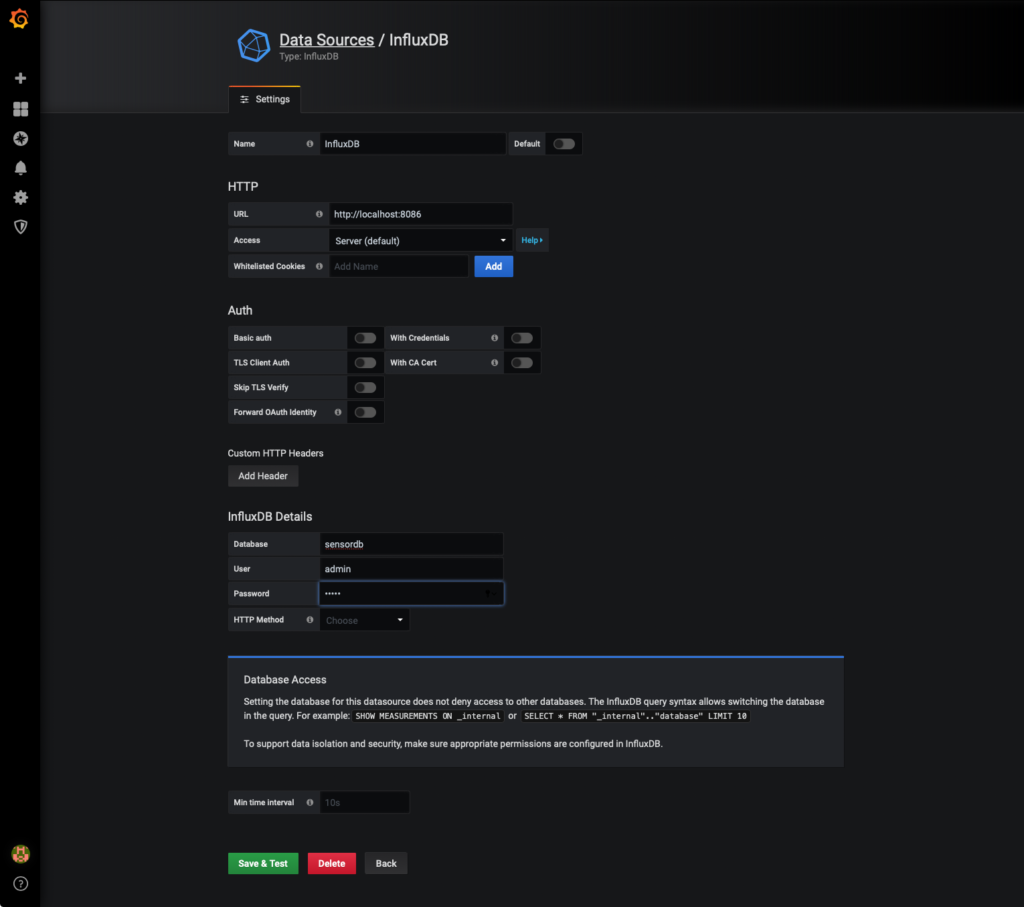
Task: Click the red Delete button
Action: coord(332,863)
